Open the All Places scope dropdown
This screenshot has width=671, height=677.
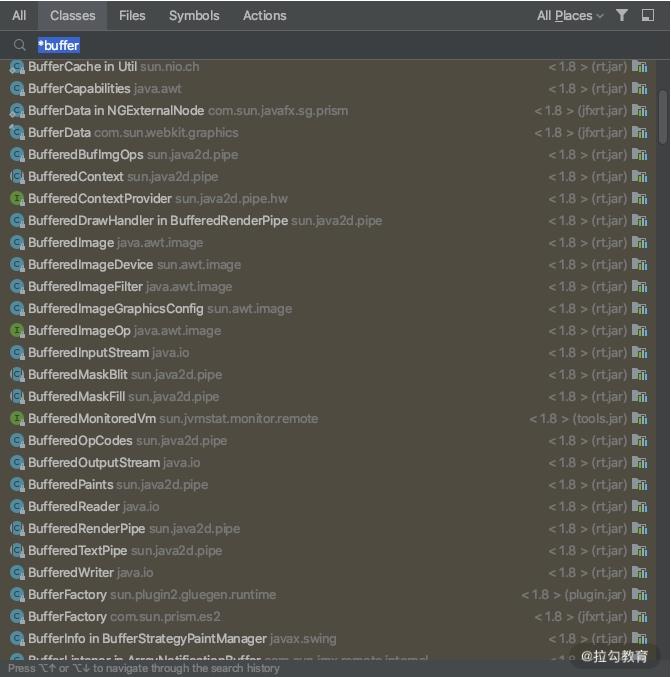(570, 15)
